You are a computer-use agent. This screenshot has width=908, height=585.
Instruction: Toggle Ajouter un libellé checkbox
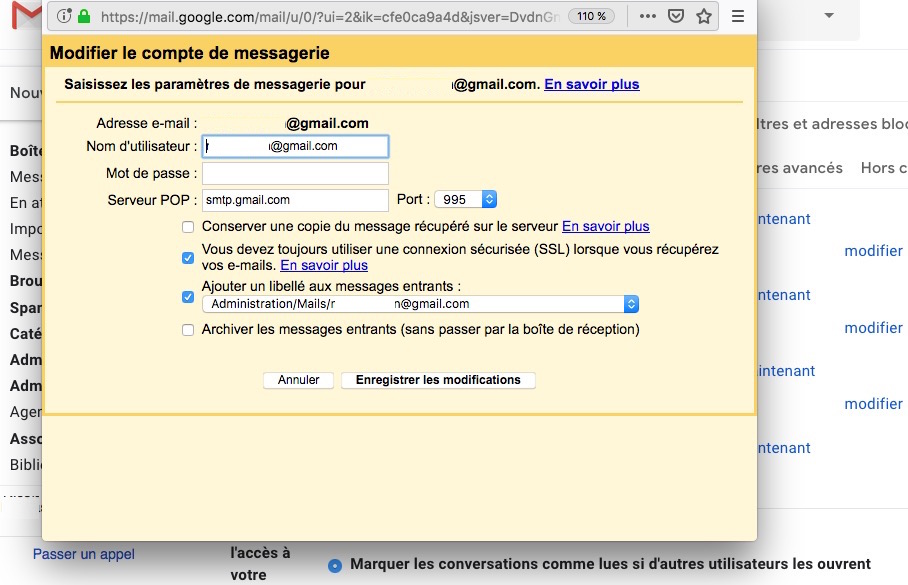188,297
